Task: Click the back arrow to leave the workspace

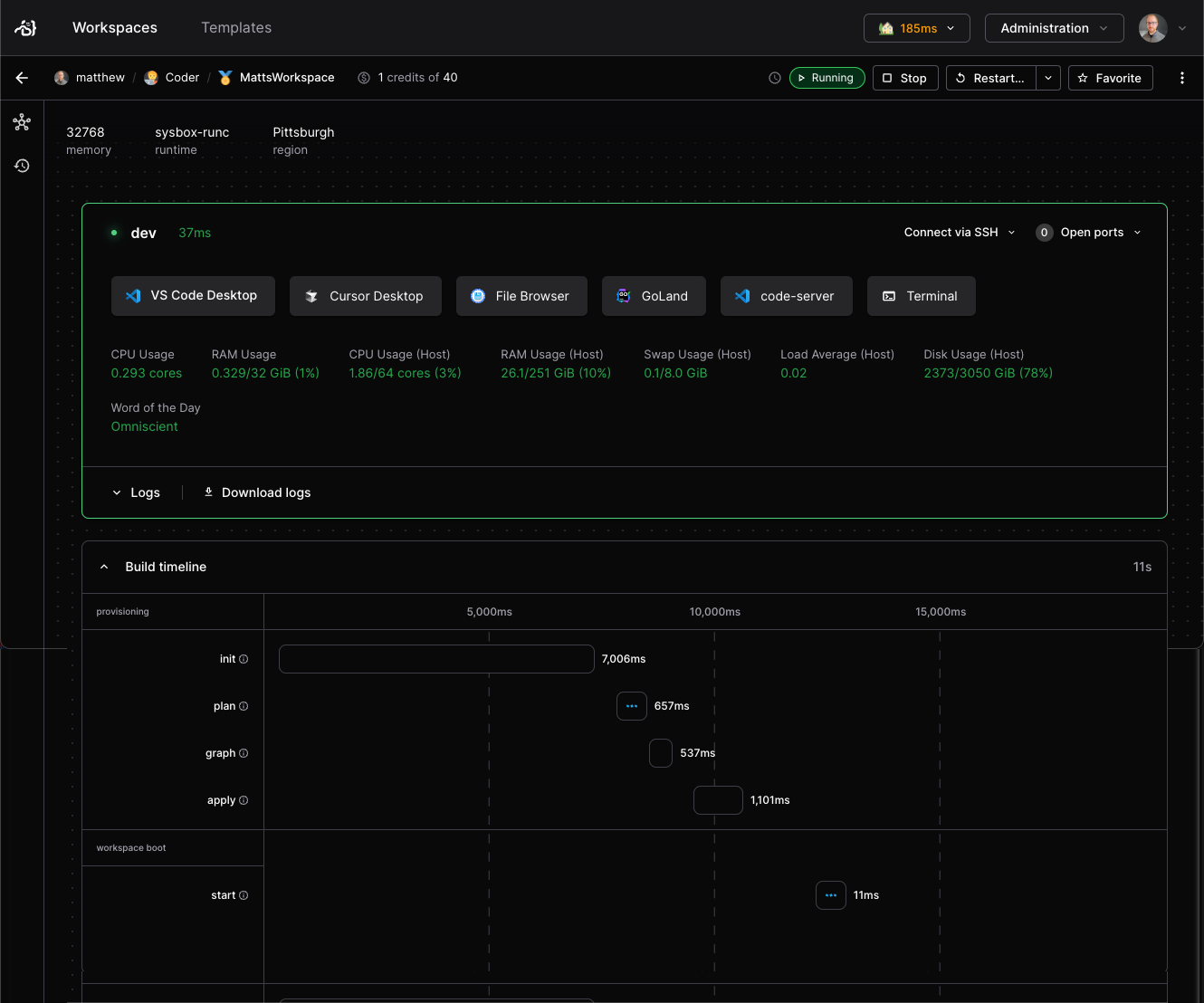Action: click(x=22, y=78)
